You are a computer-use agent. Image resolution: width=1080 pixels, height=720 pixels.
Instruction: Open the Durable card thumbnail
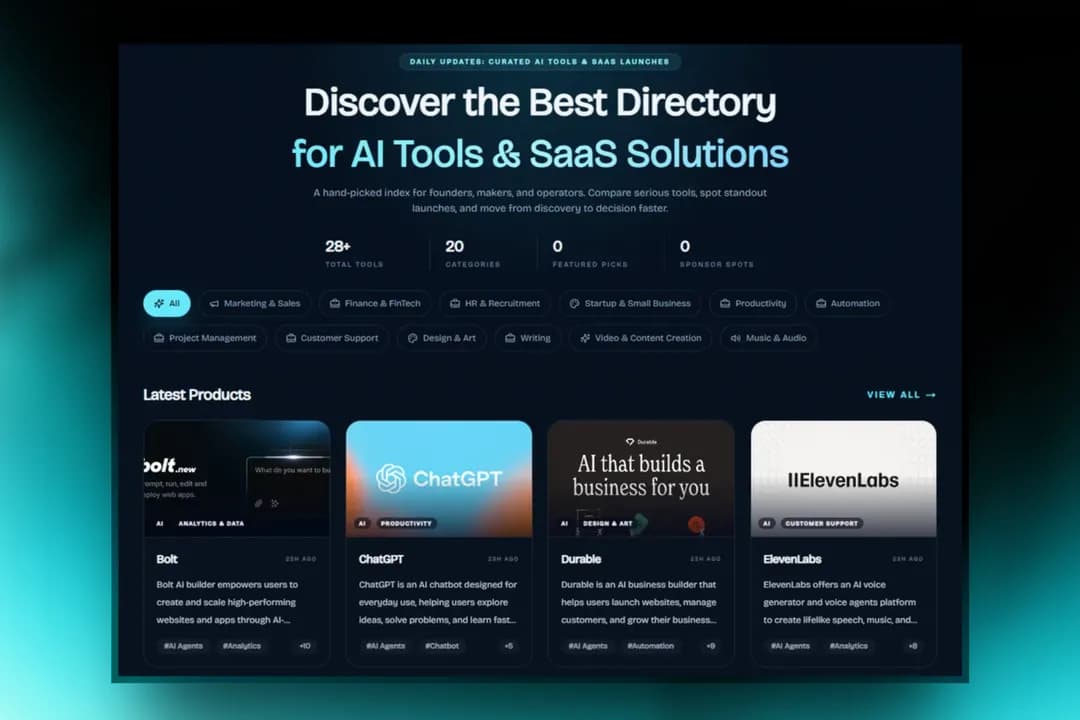(641, 479)
